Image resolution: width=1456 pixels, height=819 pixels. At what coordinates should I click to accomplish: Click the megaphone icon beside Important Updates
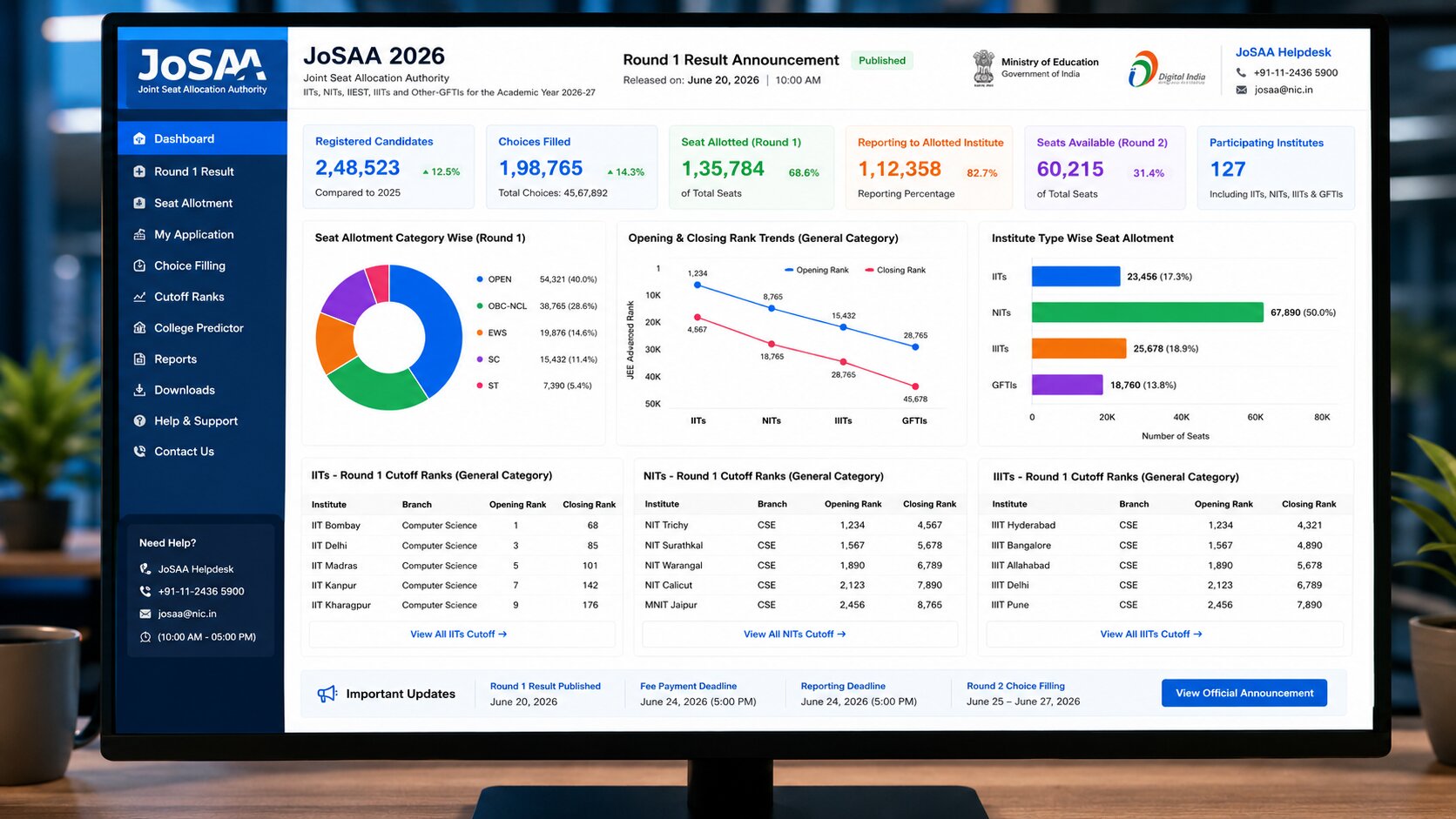(x=327, y=694)
